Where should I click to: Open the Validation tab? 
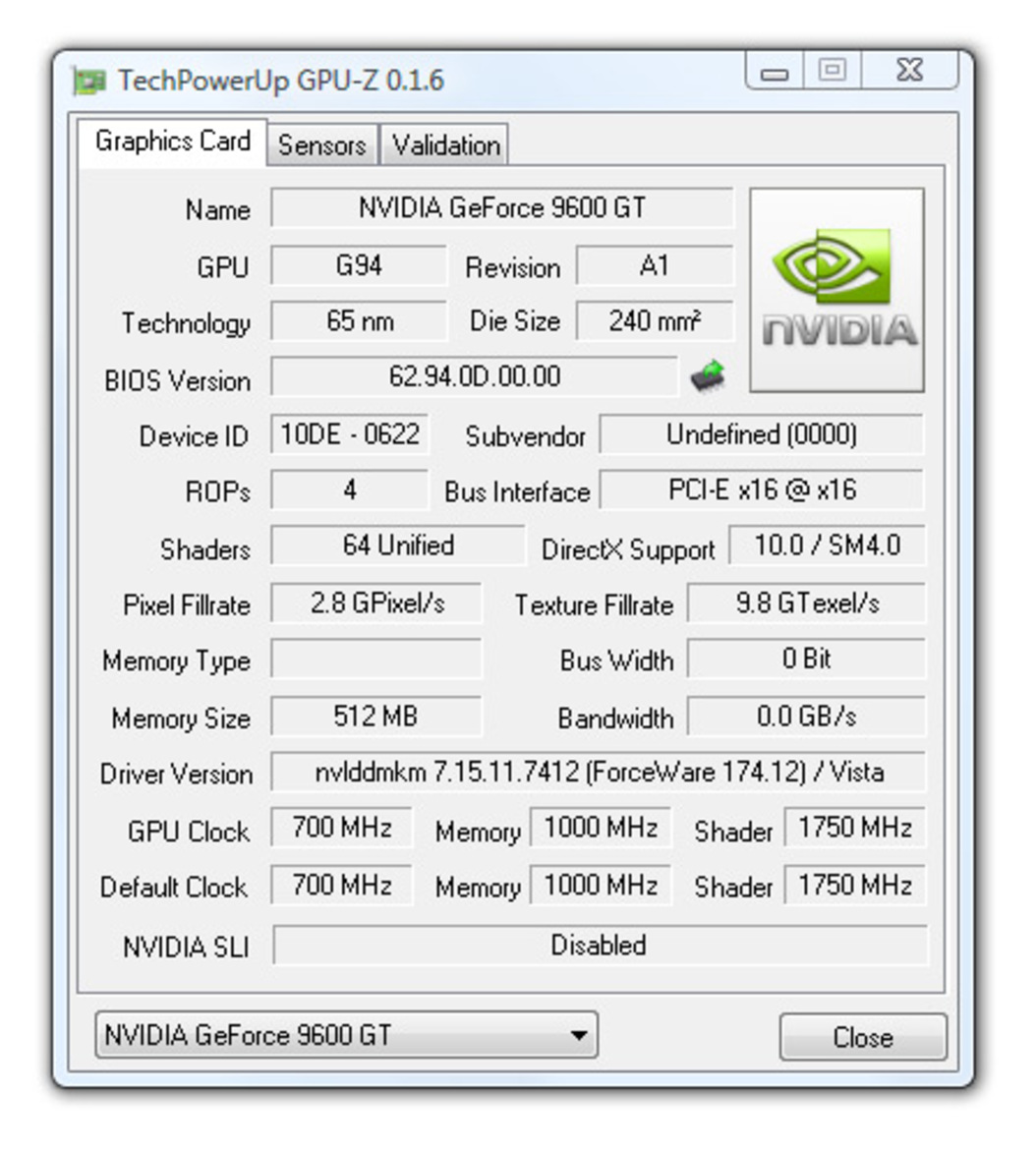[445, 144]
